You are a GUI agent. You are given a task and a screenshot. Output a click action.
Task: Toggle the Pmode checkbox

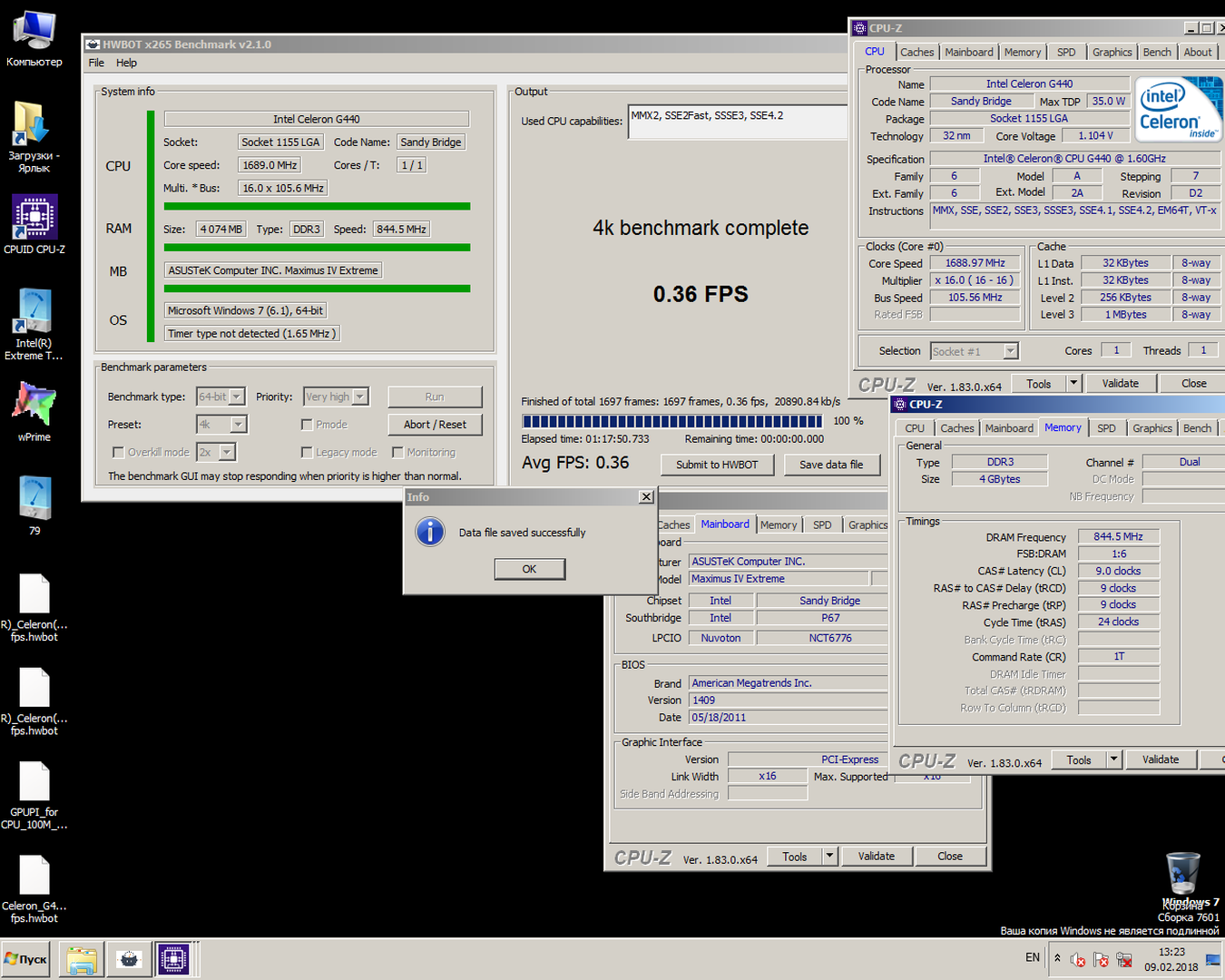click(x=307, y=425)
